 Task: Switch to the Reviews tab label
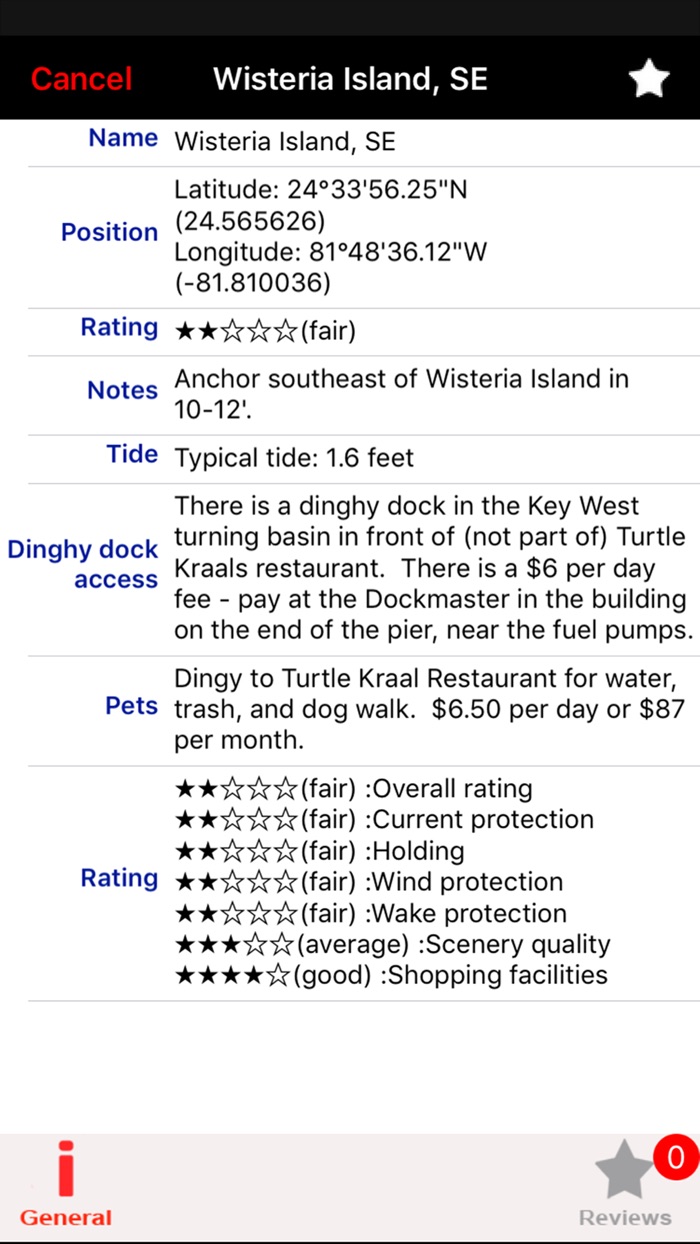tap(625, 1217)
